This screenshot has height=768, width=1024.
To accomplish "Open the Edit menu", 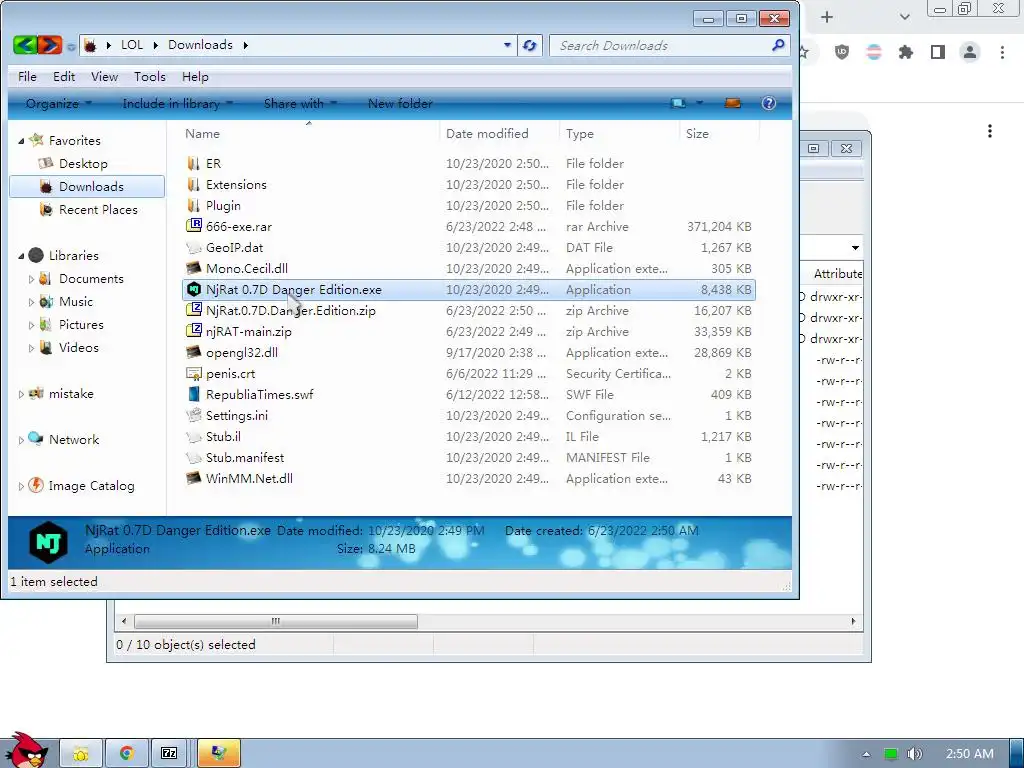I will pos(64,77).
